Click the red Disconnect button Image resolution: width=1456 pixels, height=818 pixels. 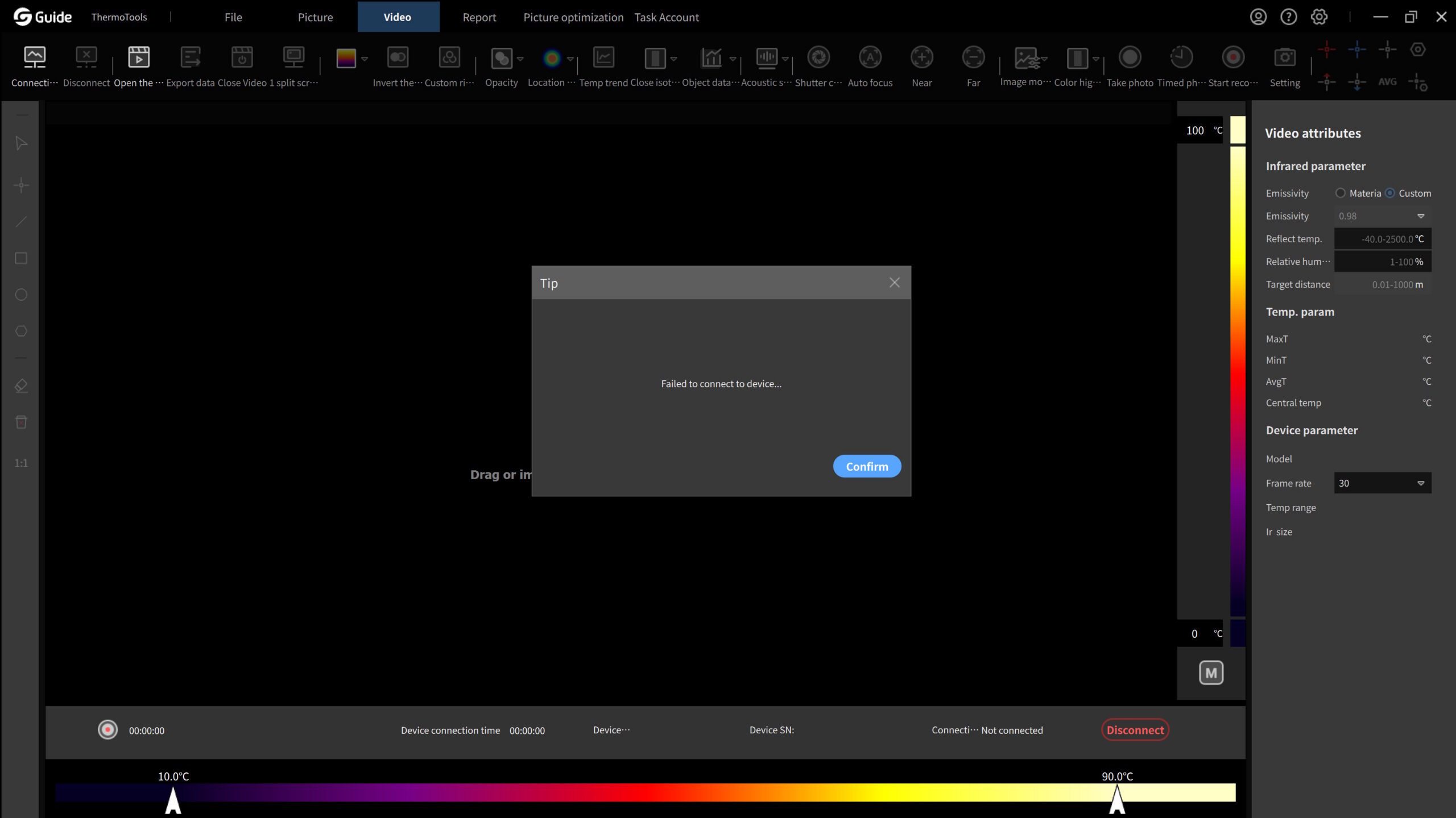tap(1135, 730)
